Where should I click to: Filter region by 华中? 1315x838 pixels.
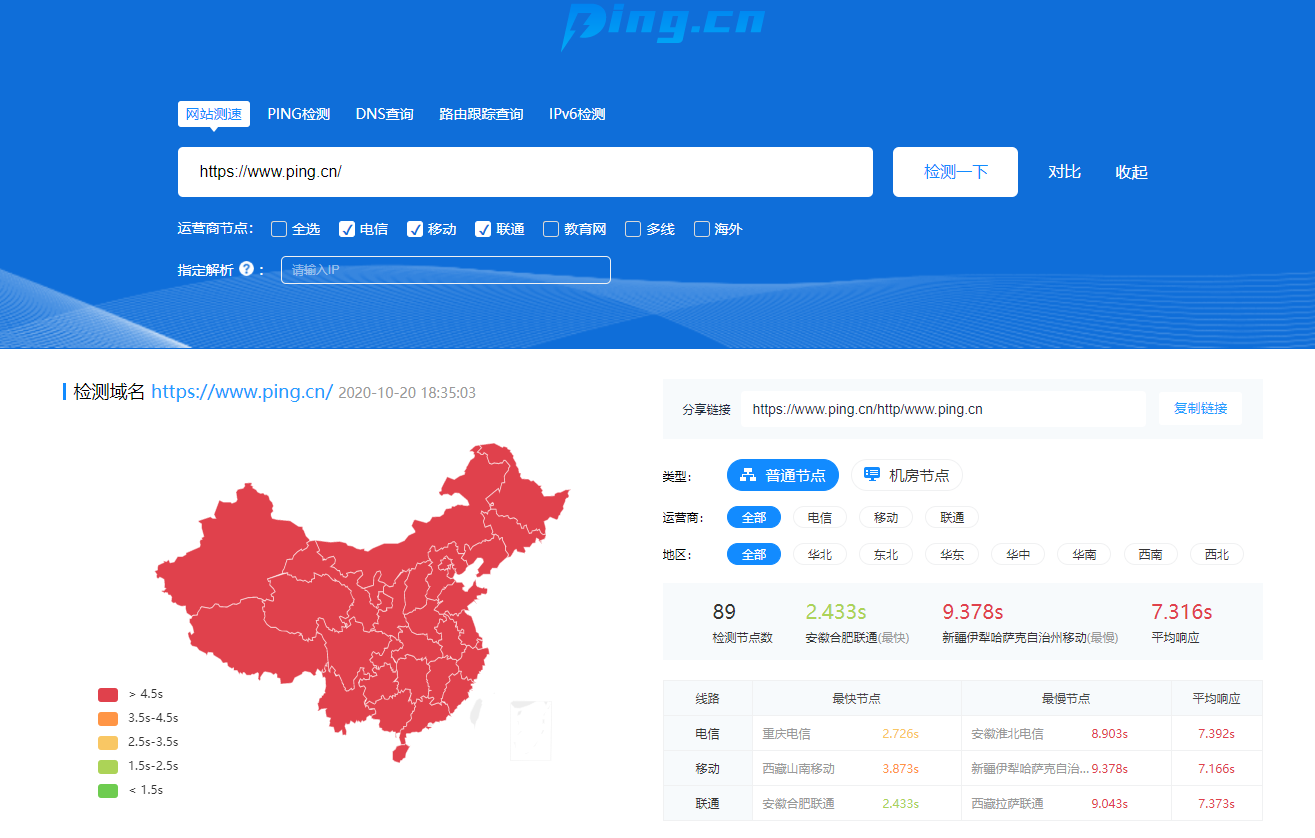click(1018, 554)
